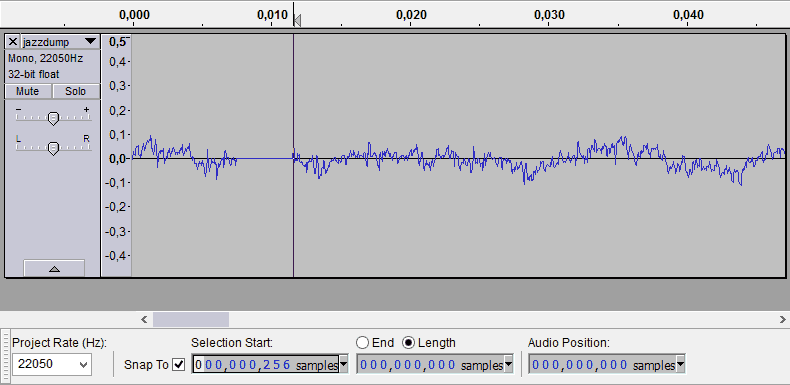The image size is (790, 385).
Task: Mute the jazzdump track
Action: point(28,91)
